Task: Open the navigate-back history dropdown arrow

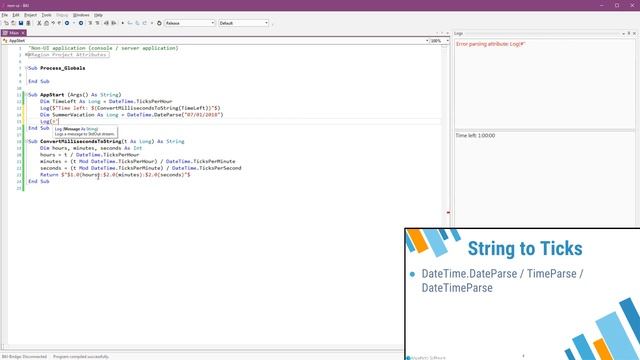Action: (74, 23)
